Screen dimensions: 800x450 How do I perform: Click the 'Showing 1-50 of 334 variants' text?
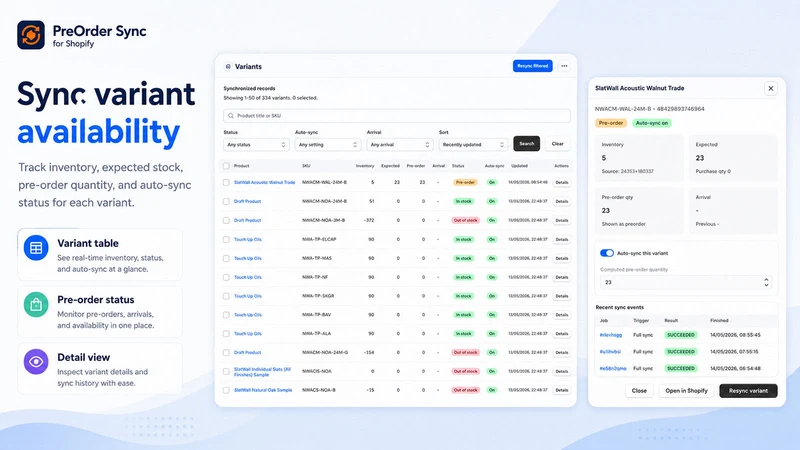point(270,98)
